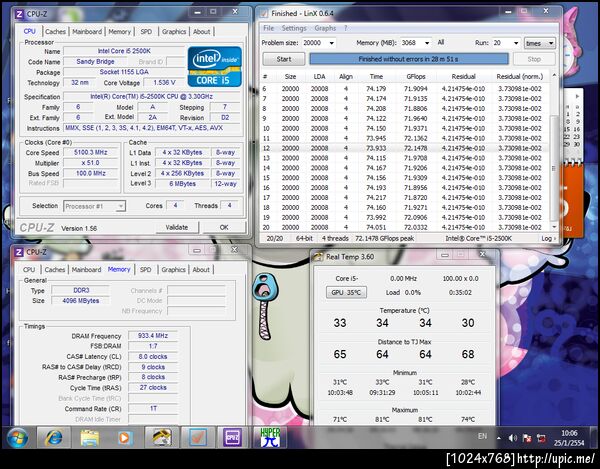600x469 pixels.
Task: Click 72.1478 GFlops peak status text
Action: pyautogui.click(x=385, y=238)
